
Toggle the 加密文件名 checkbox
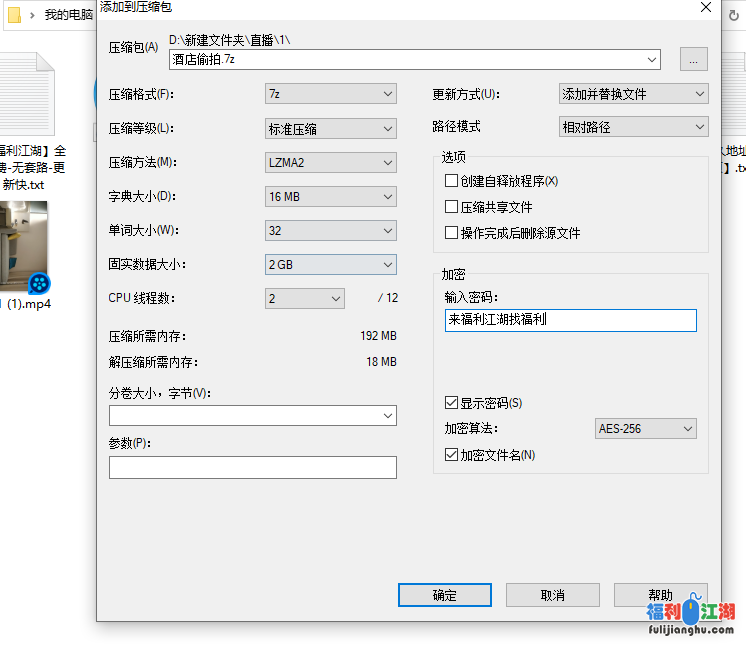click(x=452, y=455)
